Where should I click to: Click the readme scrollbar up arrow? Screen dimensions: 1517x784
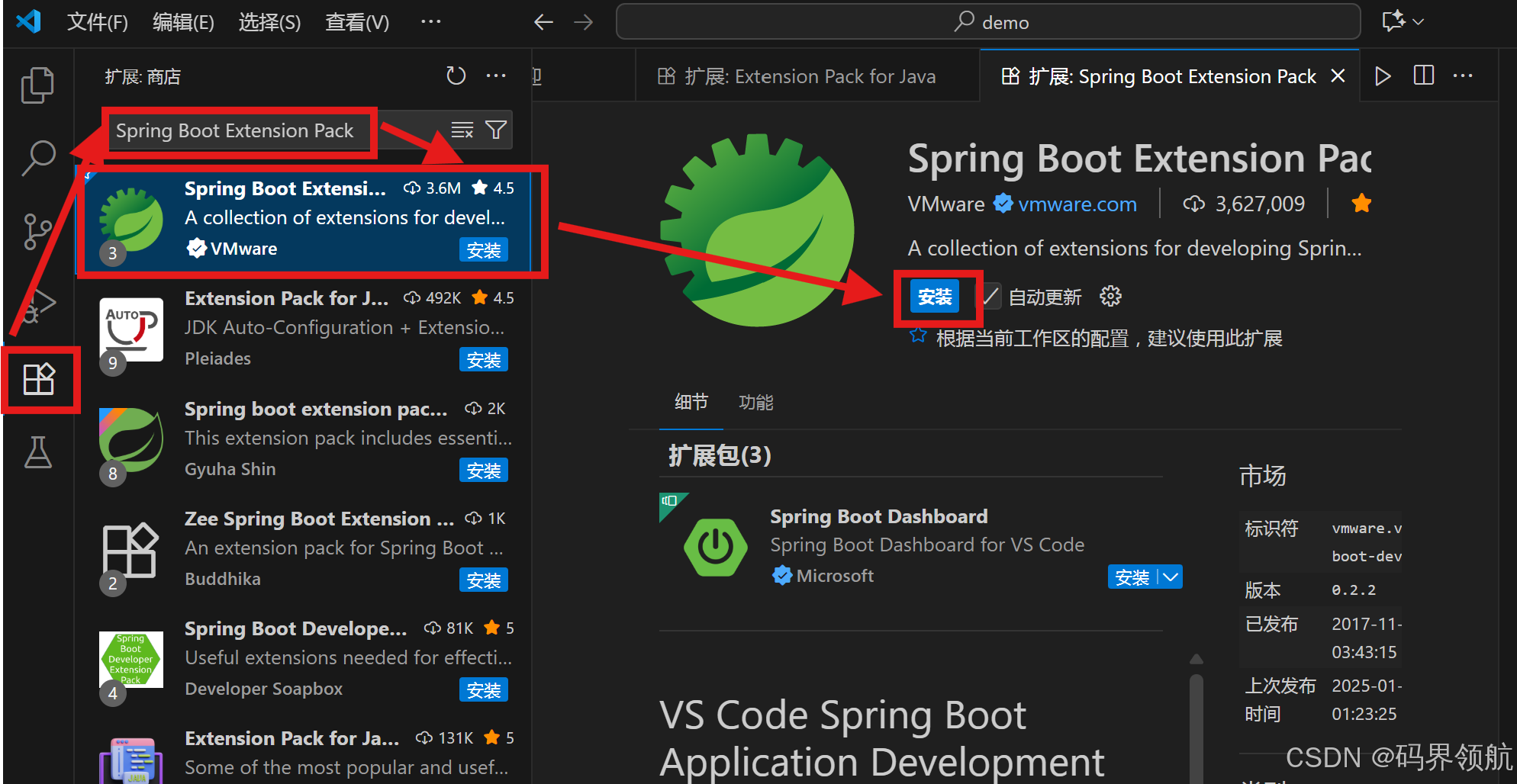pyautogui.click(x=1197, y=658)
